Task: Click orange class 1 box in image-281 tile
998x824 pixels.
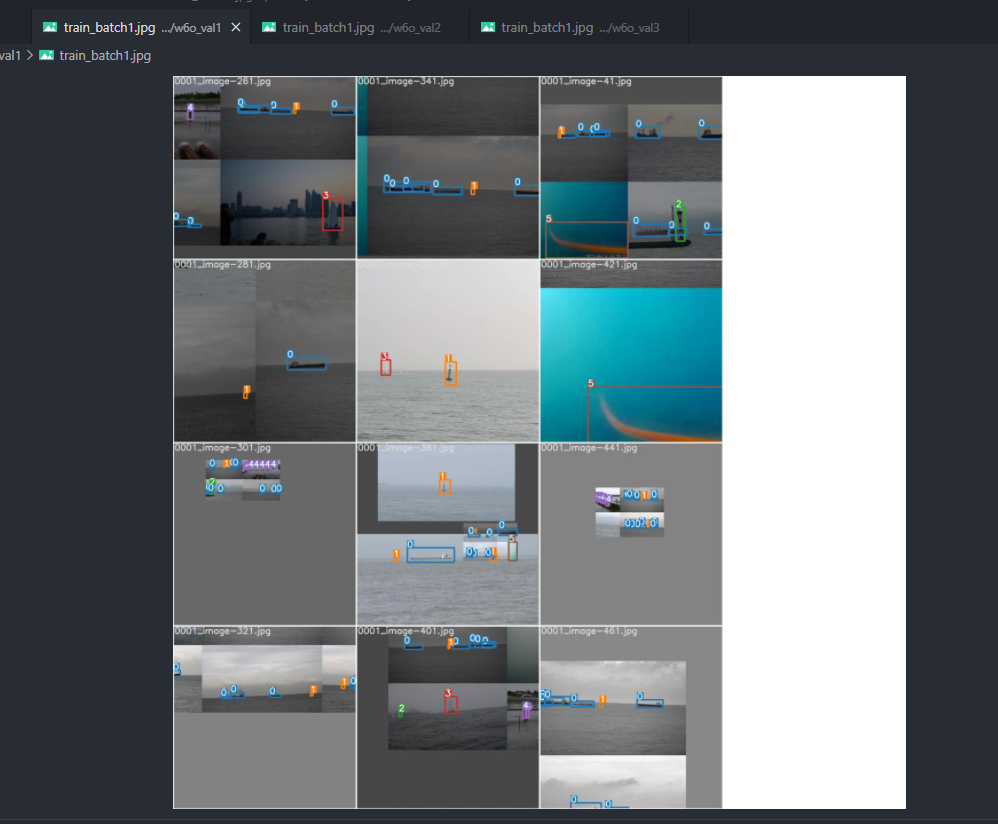Action: click(246, 393)
